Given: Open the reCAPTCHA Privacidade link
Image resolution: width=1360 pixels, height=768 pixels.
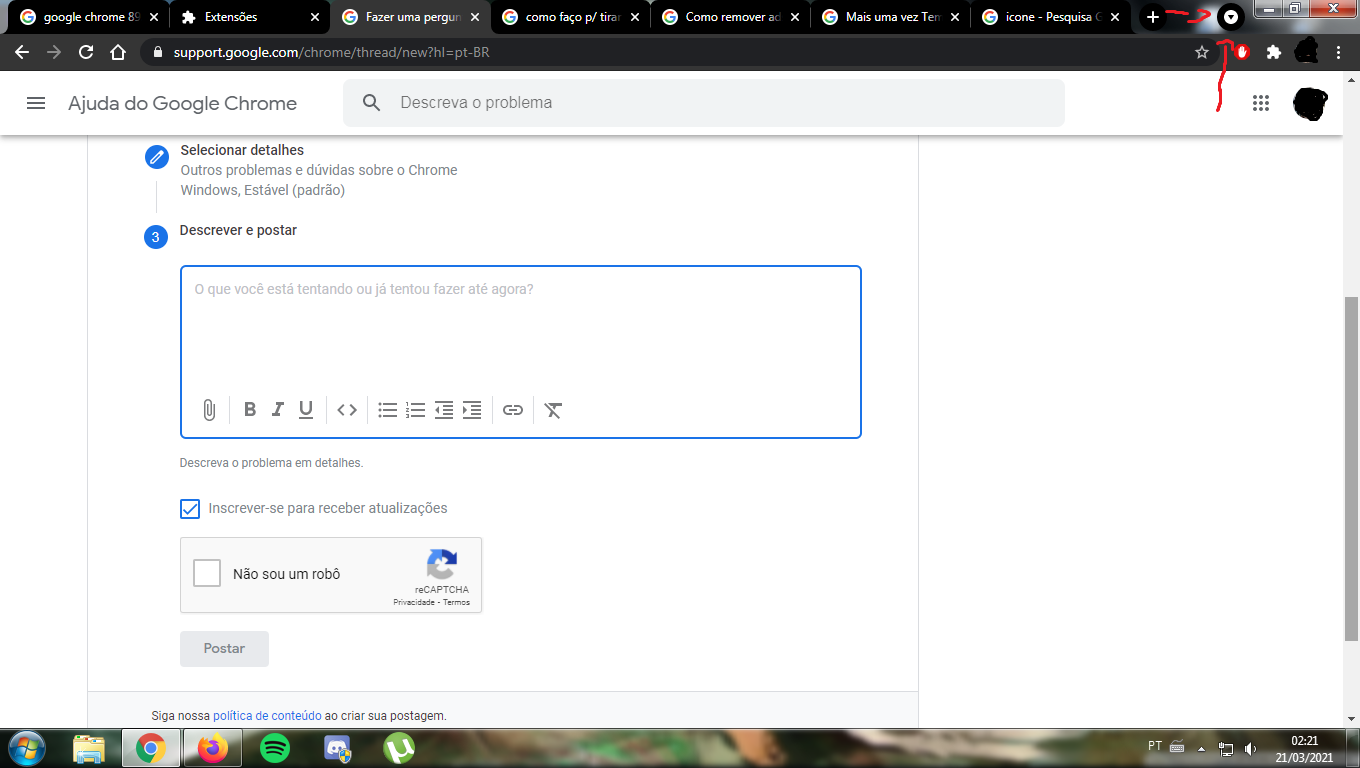Looking at the screenshot, I should point(414,602).
